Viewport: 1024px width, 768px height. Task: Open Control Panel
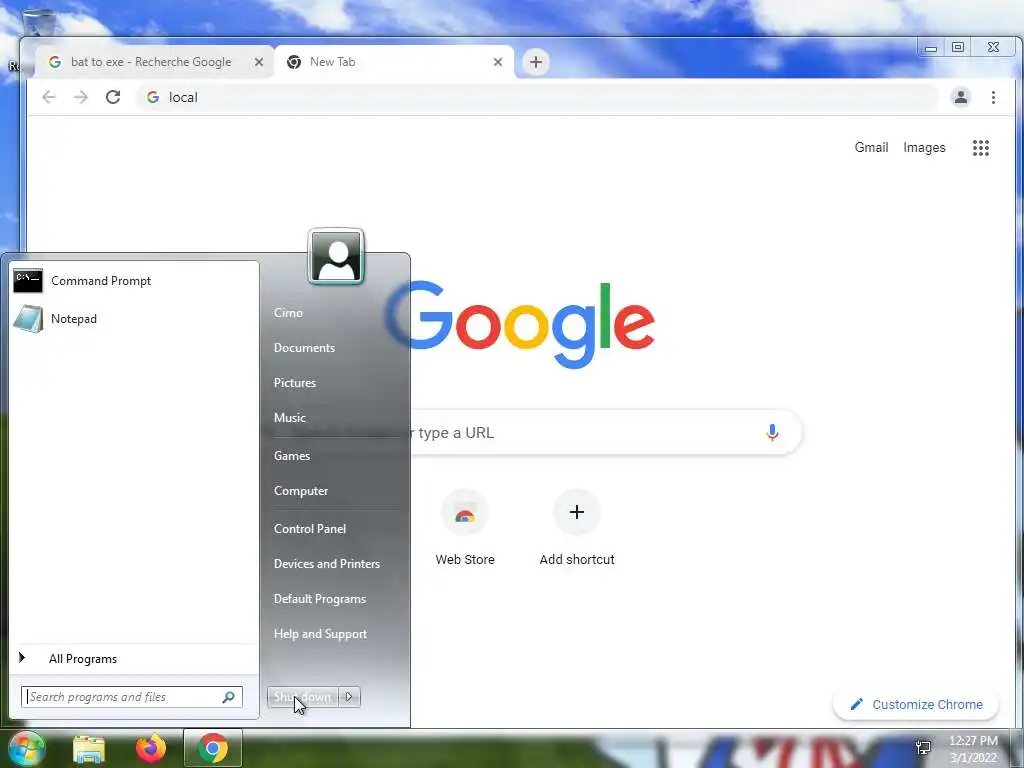click(x=310, y=528)
